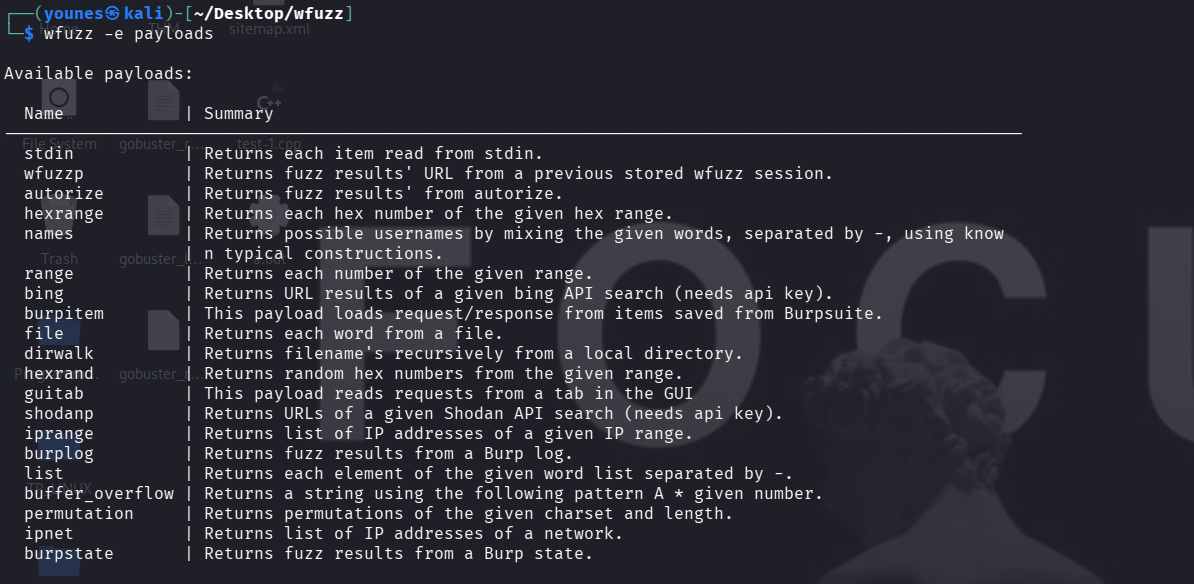Click the 'Summary' column header
The width and height of the screenshot is (1194, 584).
point(238,113)
